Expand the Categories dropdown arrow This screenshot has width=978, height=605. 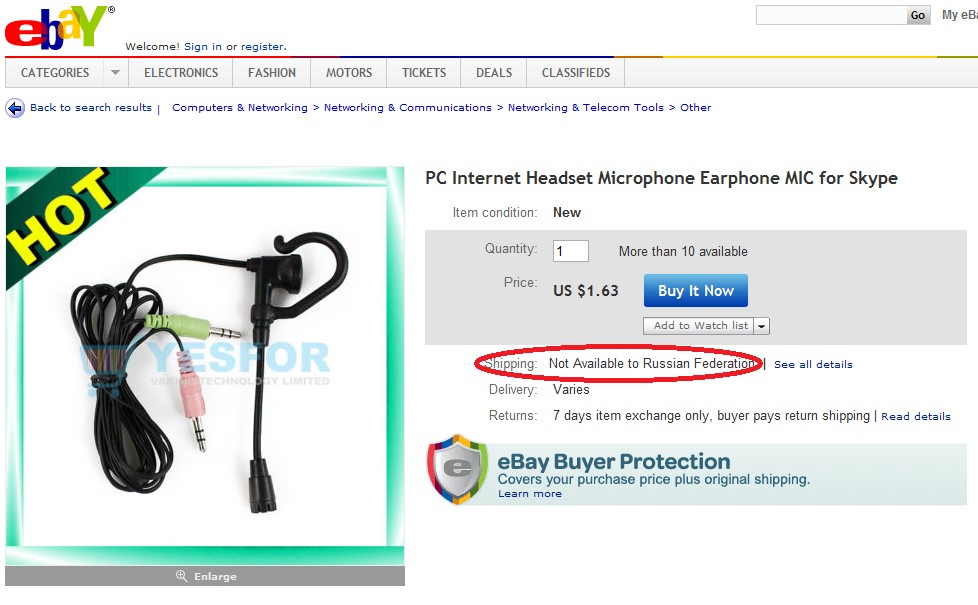point(115,72)
